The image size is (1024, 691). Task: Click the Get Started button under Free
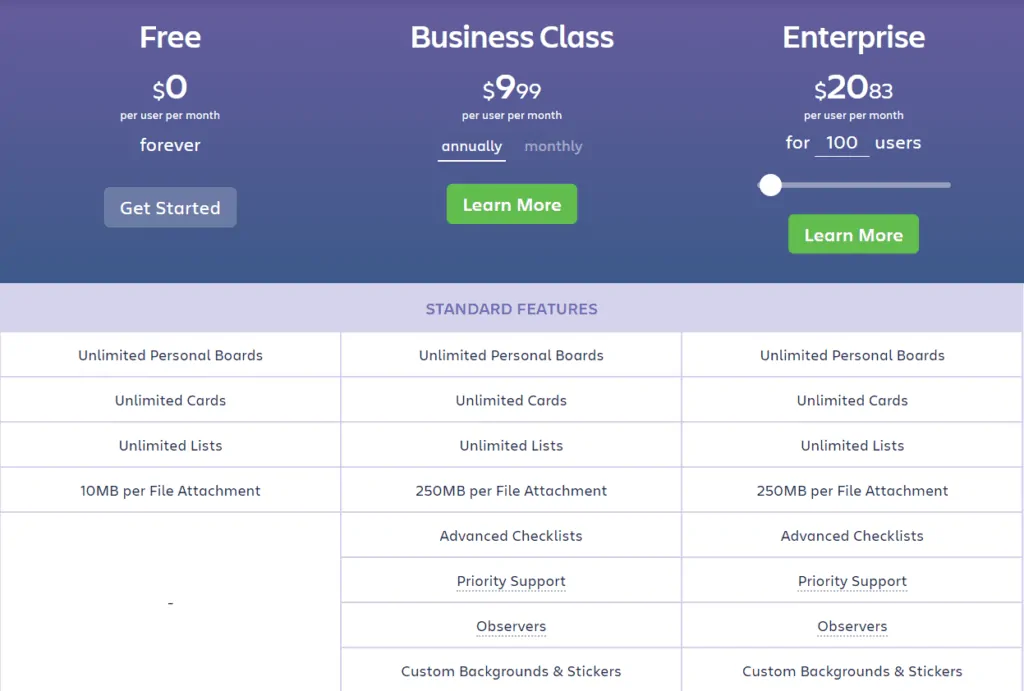point(170,208)
